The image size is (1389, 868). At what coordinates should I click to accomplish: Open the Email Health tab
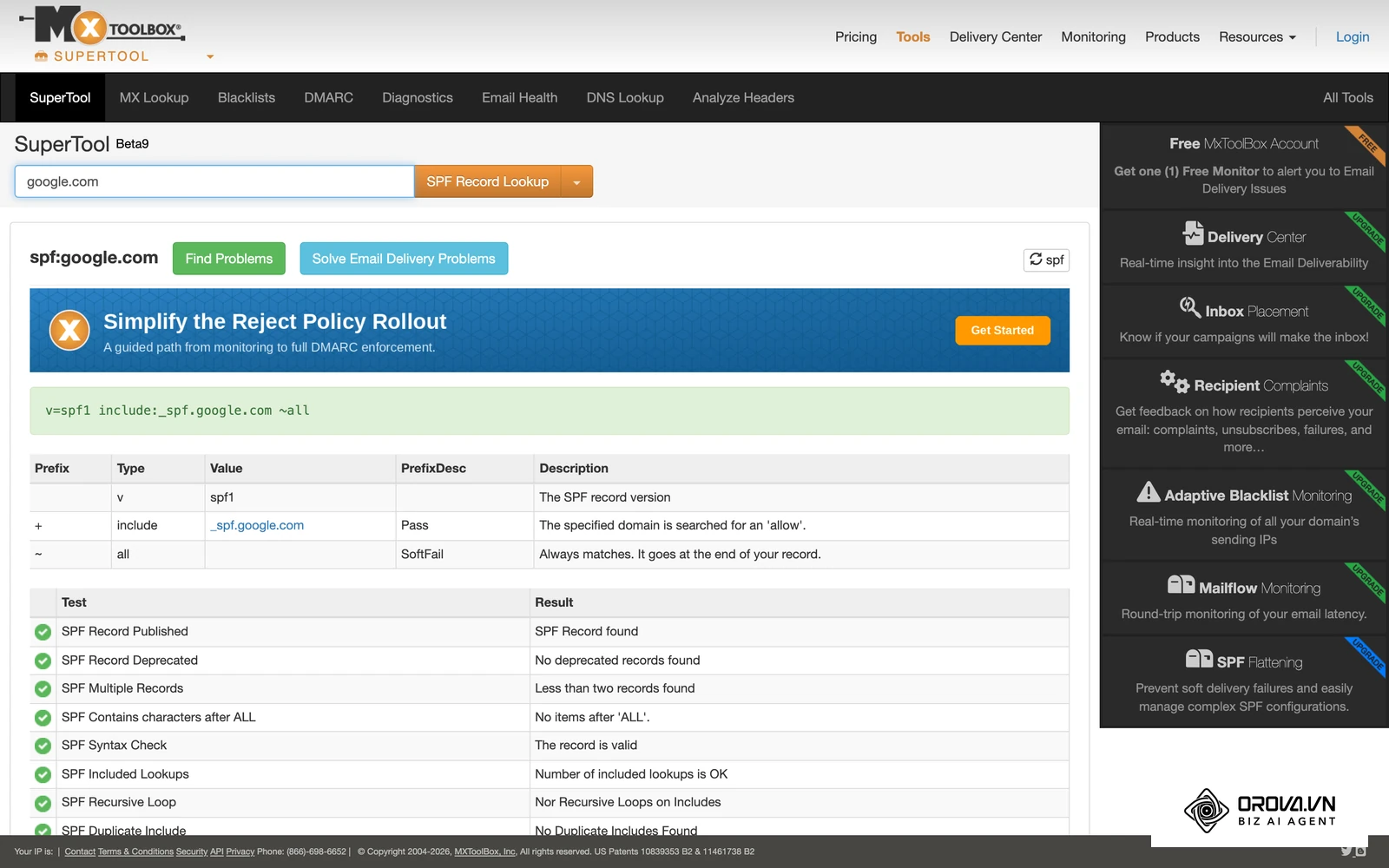[519, 97]
